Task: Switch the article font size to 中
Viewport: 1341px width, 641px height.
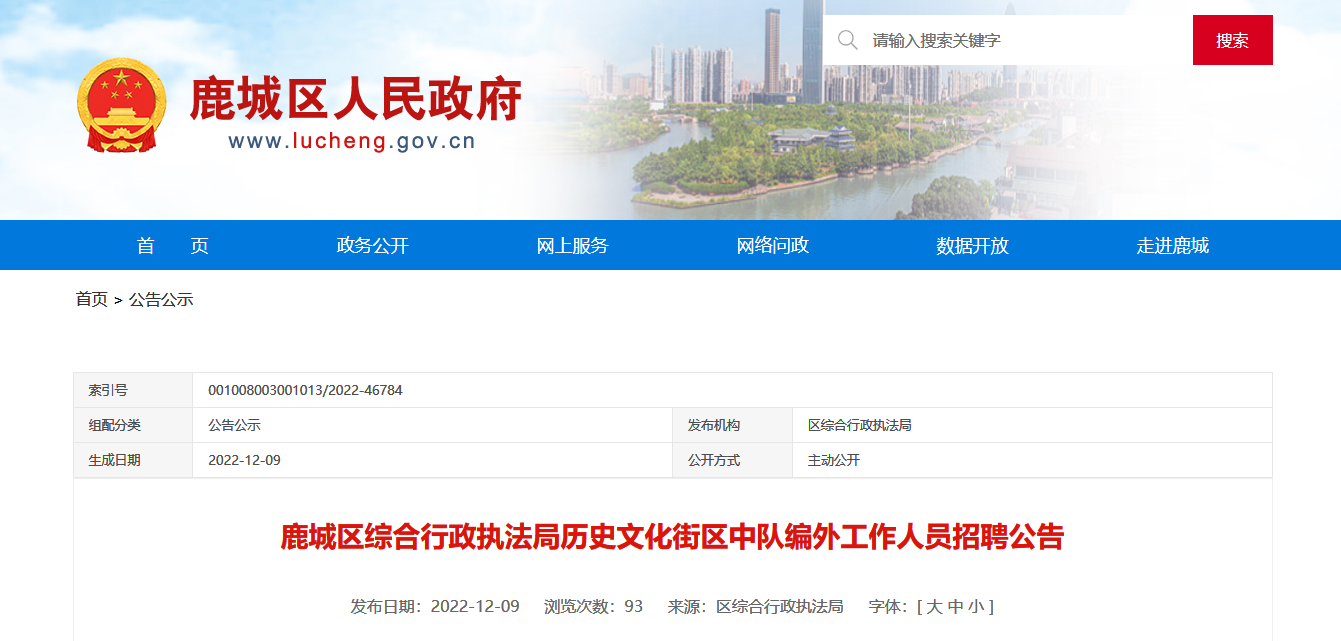Action: [x=955, y=606]
